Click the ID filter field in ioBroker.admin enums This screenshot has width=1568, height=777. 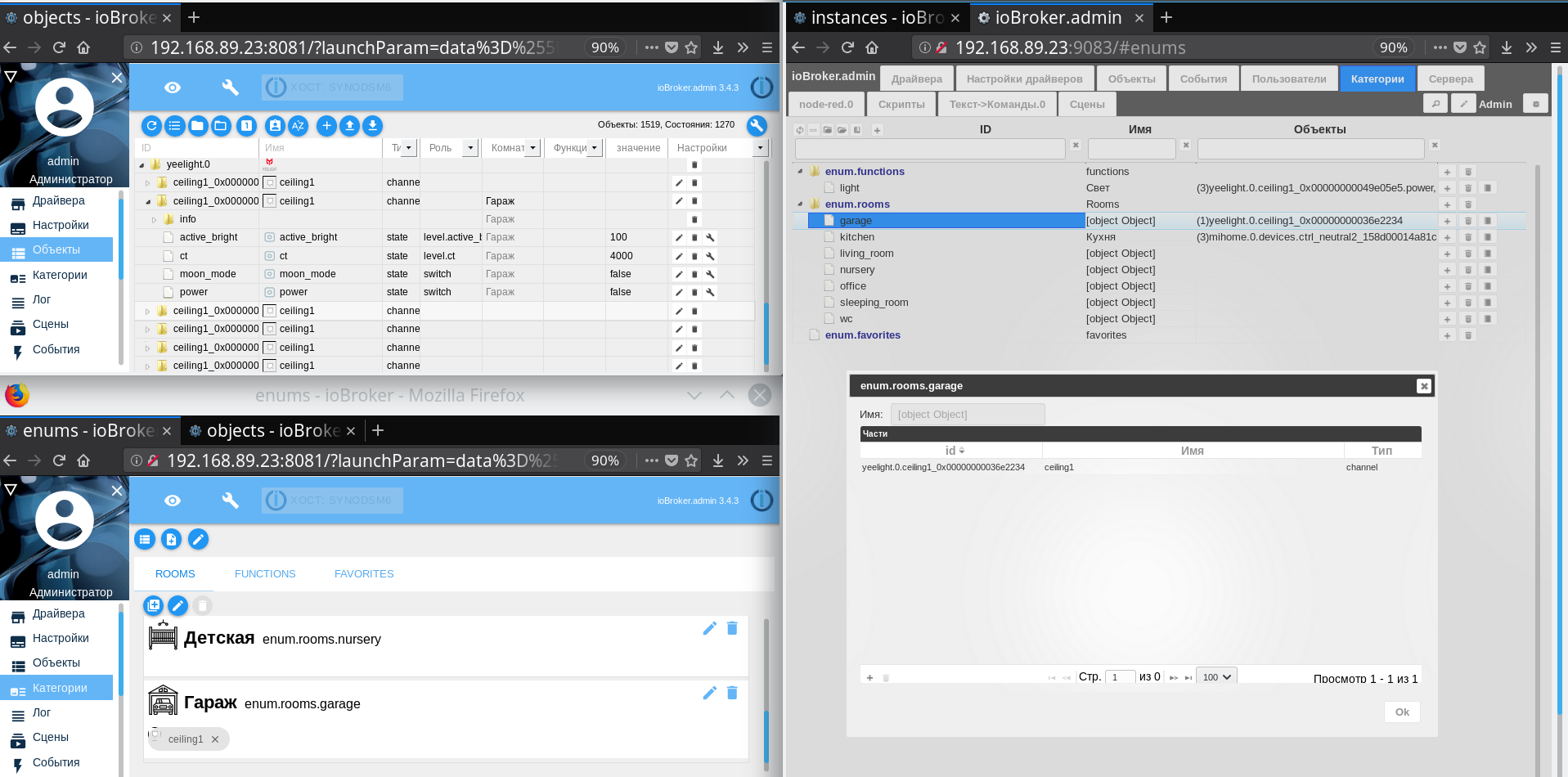point(930,148)
